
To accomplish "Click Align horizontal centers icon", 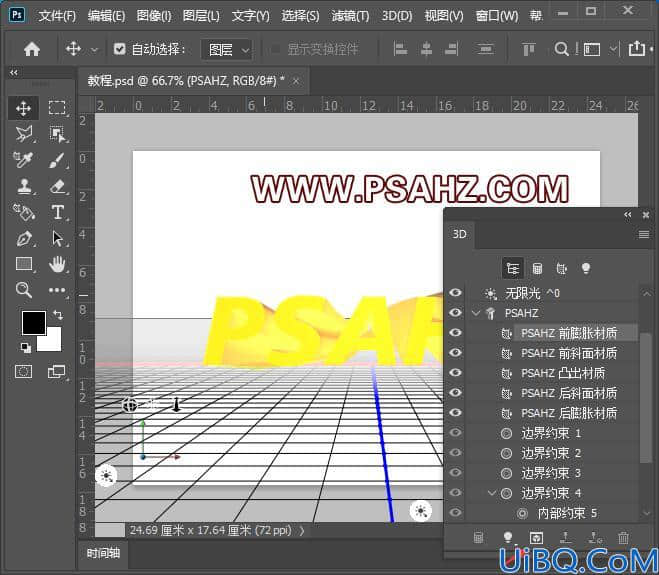I will [x=426, y=49].
